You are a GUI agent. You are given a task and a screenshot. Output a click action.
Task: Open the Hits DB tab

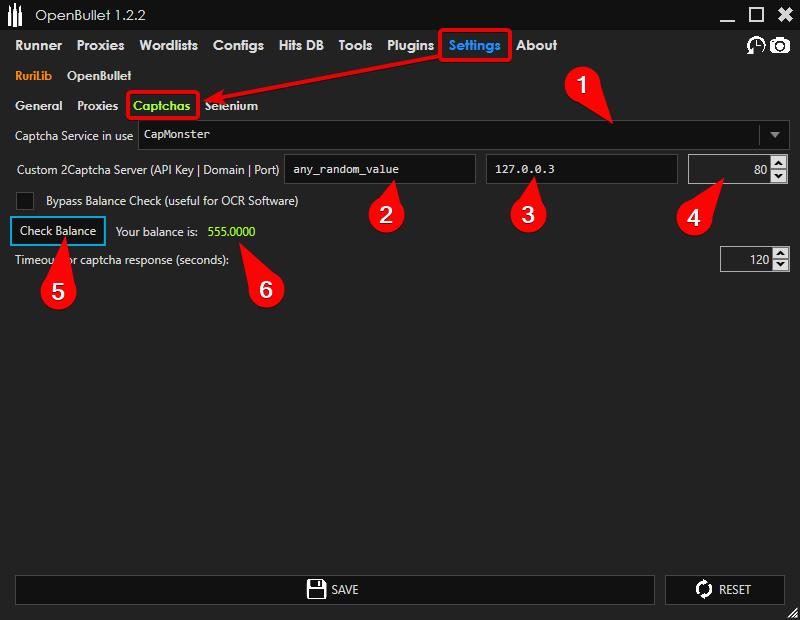[x=301, y=45]
